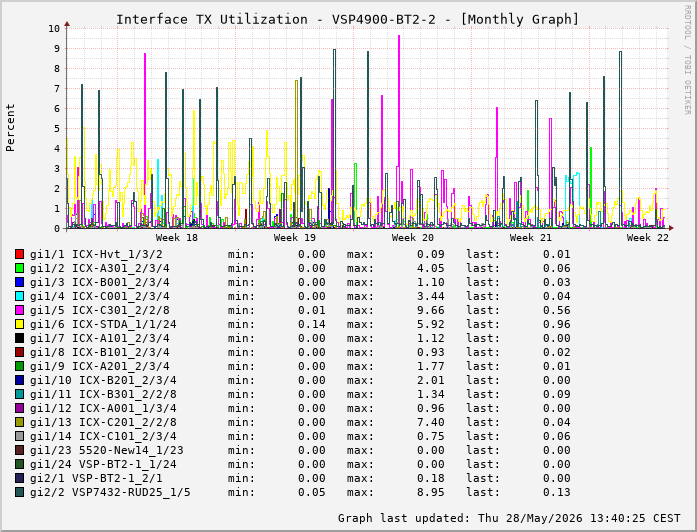Click legend label gi1/1 ICX-Hvt_1/3/2
This screenshot has height=532, width=697.
[x=96, y=254]
